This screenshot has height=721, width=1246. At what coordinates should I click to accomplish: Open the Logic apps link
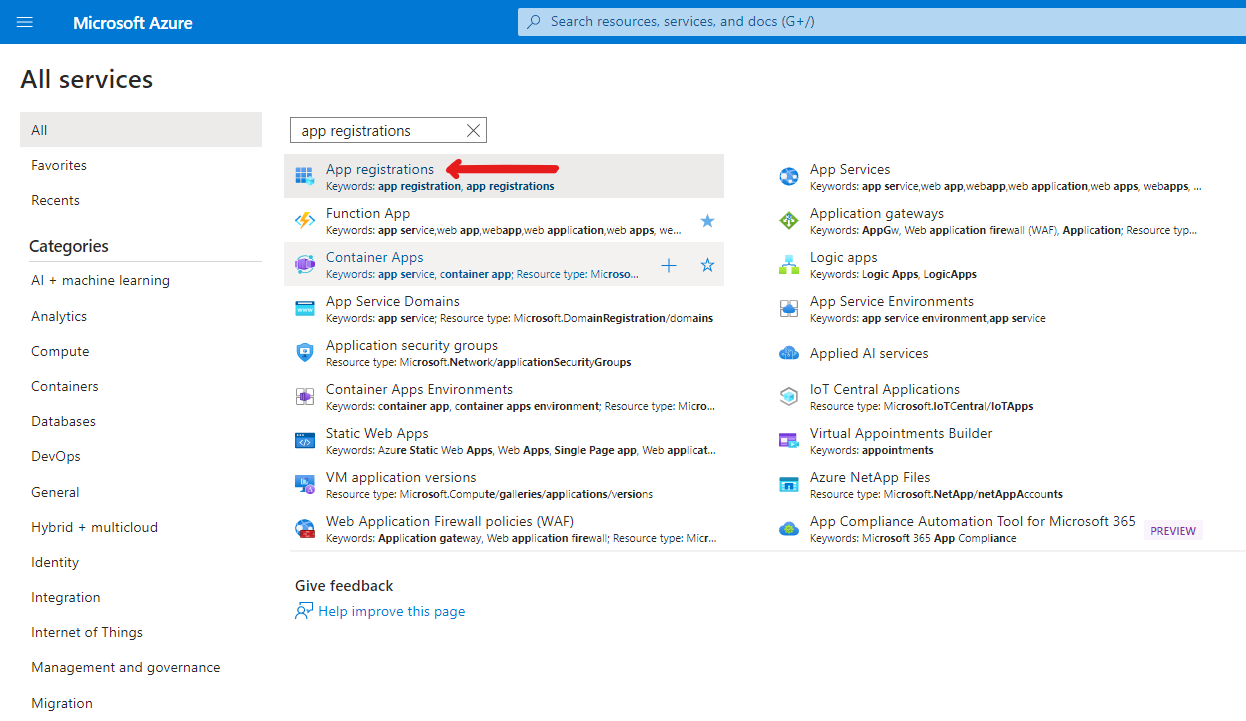844,257
